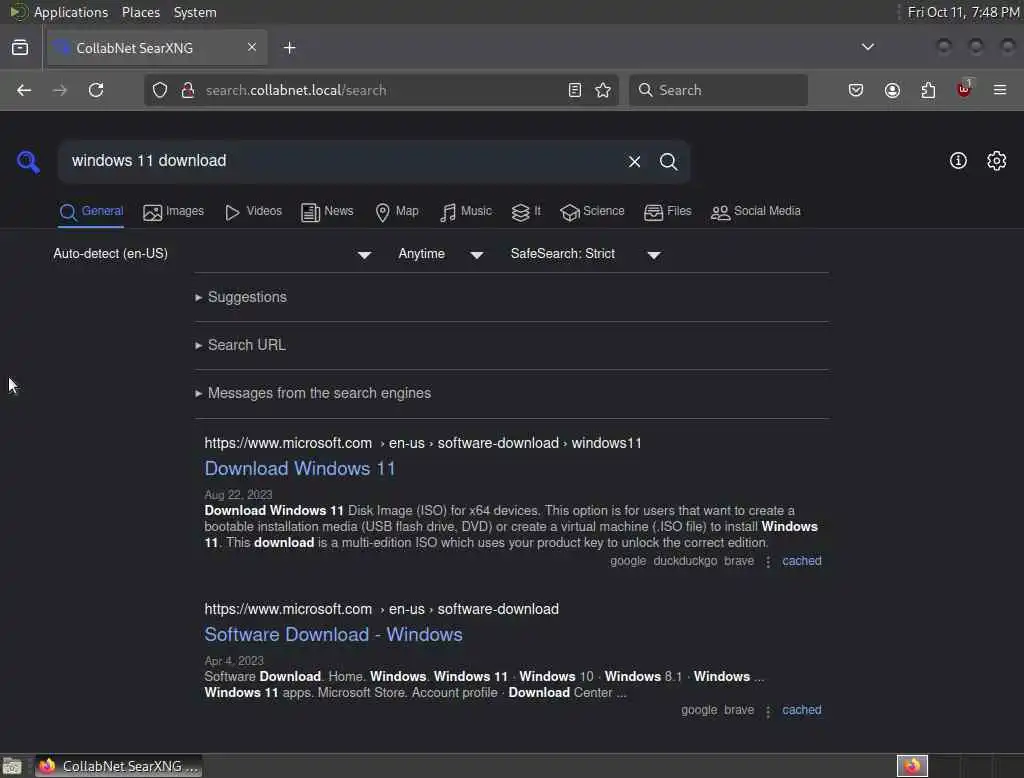
Task: Switch to the News category tab
Action: pos(327,212)
